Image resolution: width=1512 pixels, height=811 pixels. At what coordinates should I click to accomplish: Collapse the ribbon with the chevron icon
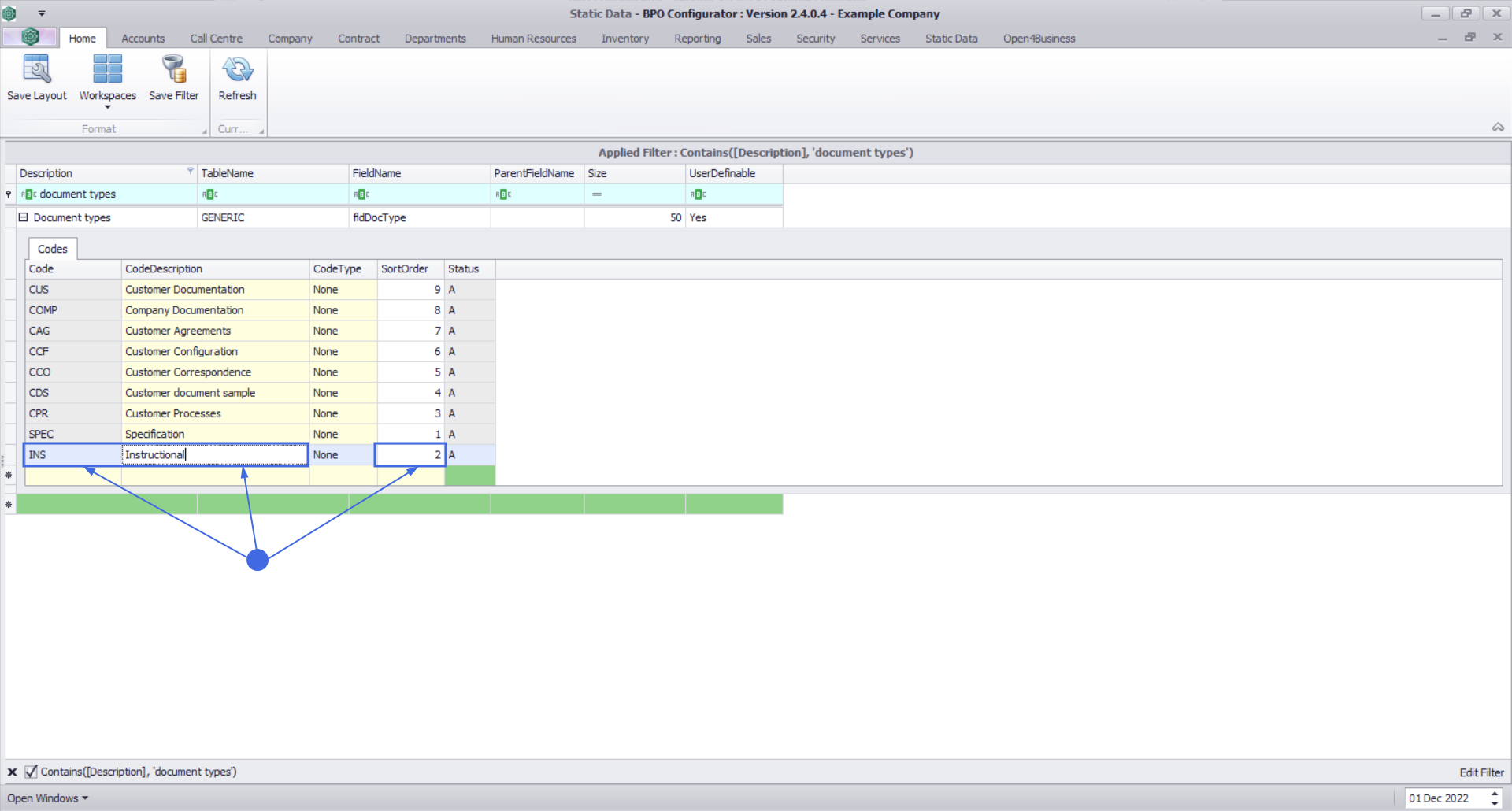point(1497,127)
